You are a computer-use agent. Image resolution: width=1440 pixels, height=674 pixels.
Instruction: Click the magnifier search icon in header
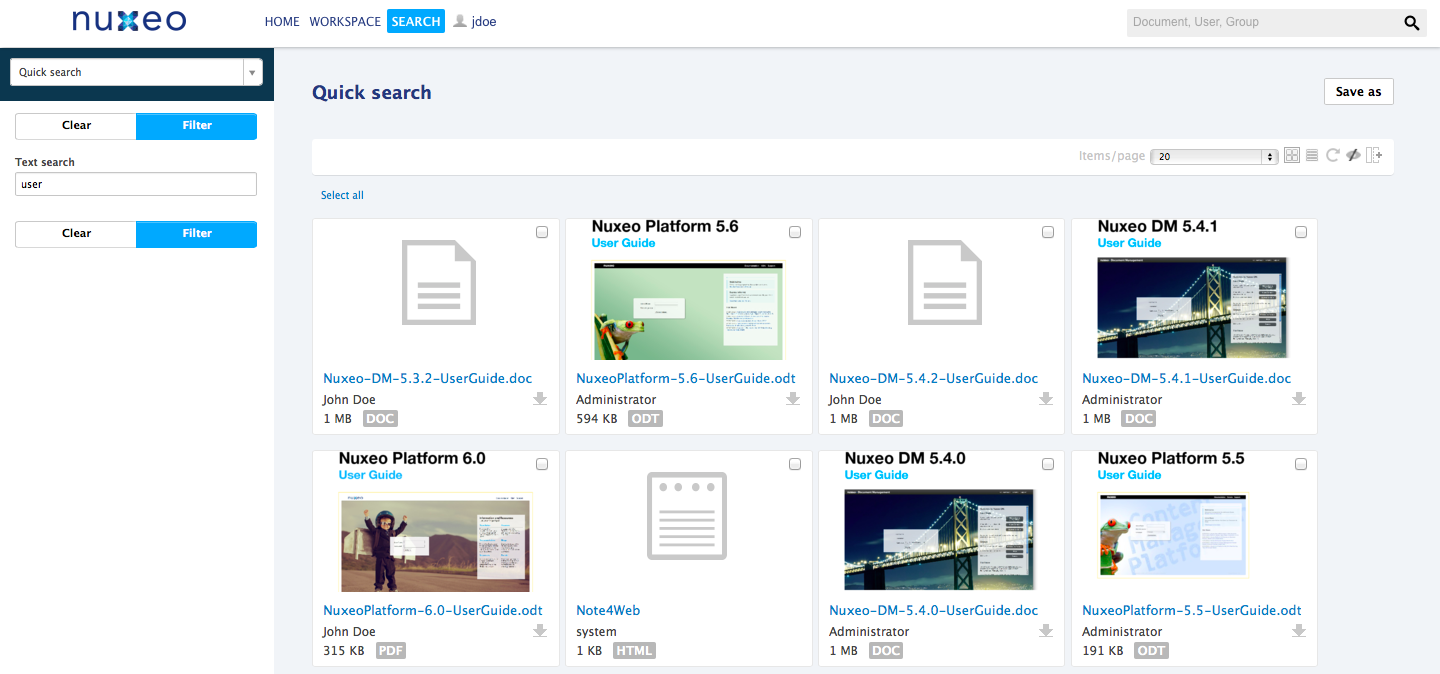1412,23
